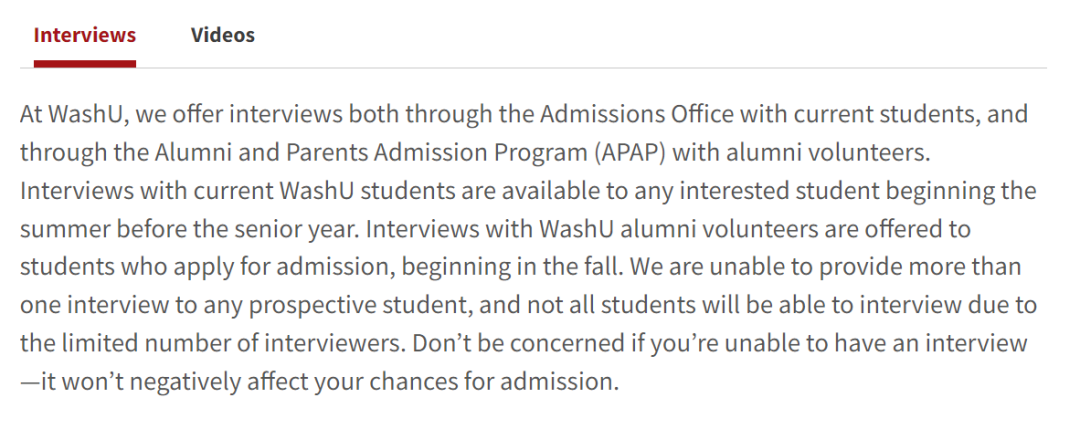Select the Interviews tab
The image size is (1080, 429).
click(x=84, y=35)
